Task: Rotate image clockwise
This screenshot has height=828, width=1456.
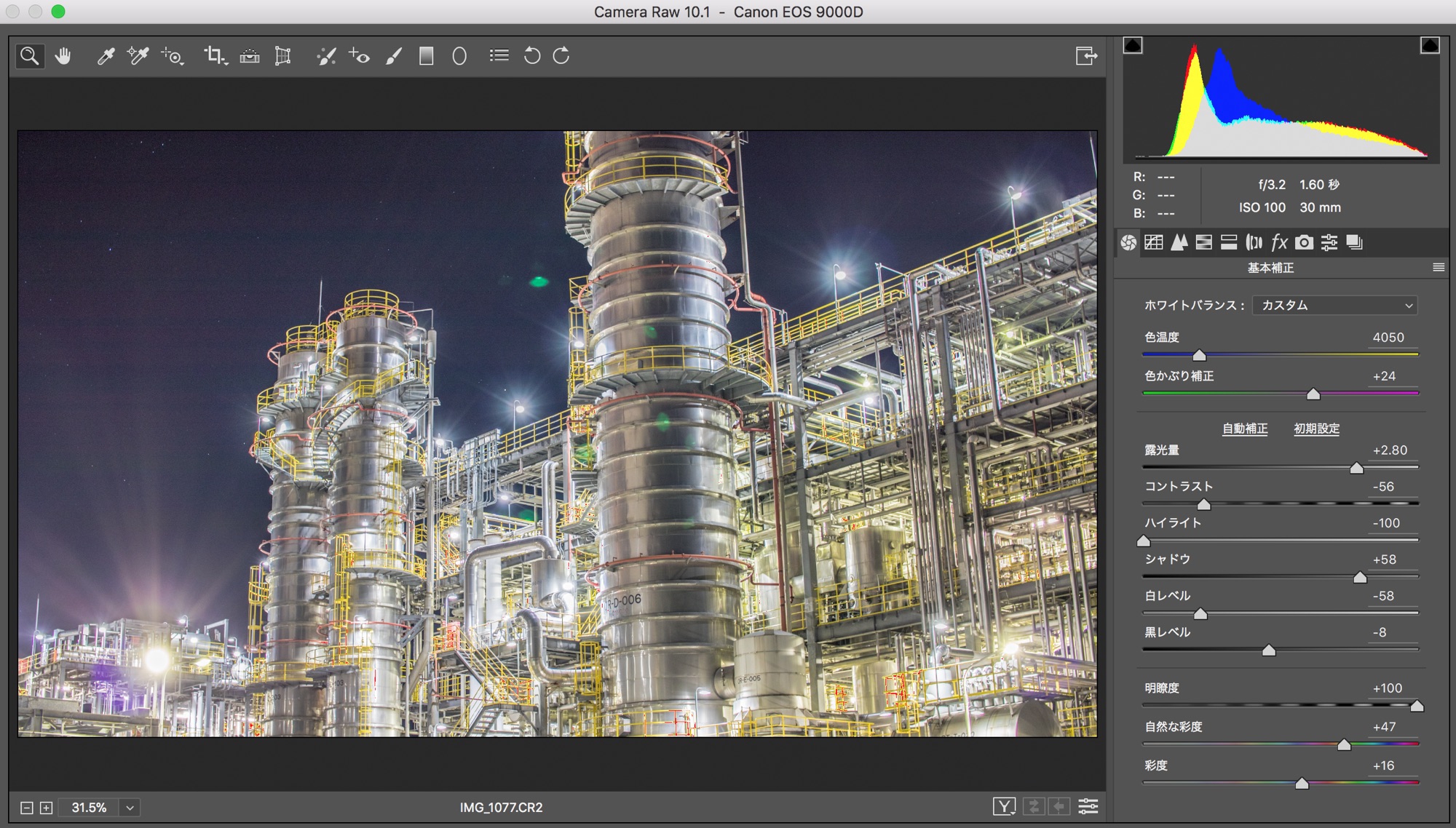Action: click(561, 56)
